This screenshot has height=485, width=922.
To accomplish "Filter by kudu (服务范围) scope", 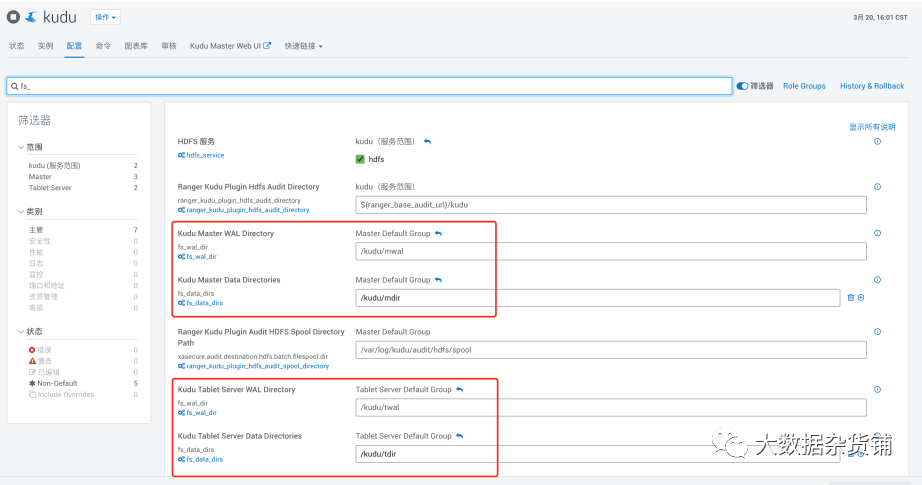I will pyautogui.click(x=55, y=166).
